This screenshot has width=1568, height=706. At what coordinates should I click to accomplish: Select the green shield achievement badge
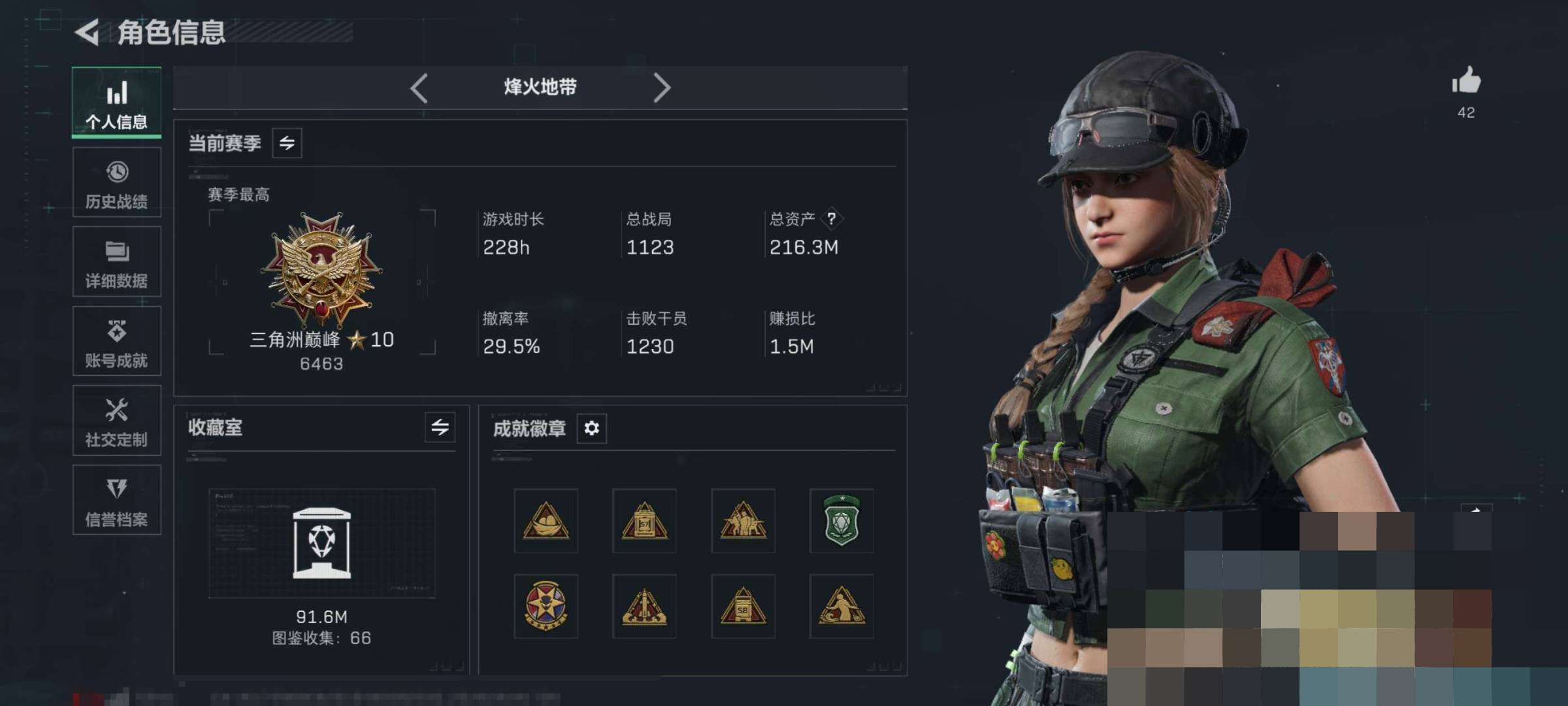[841, 520]
